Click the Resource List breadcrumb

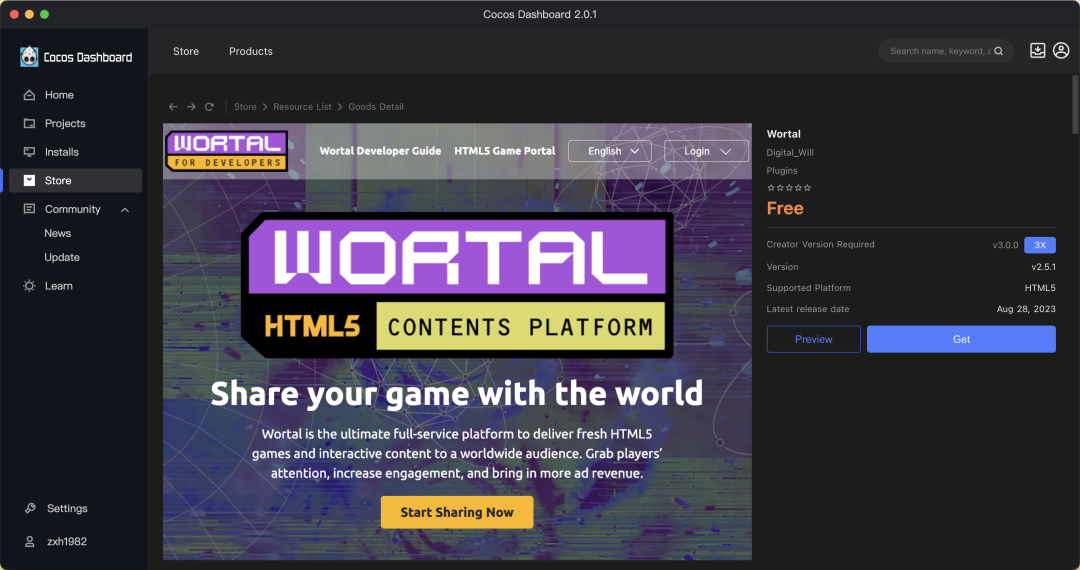pyautogui.click(x=302, y=107)
